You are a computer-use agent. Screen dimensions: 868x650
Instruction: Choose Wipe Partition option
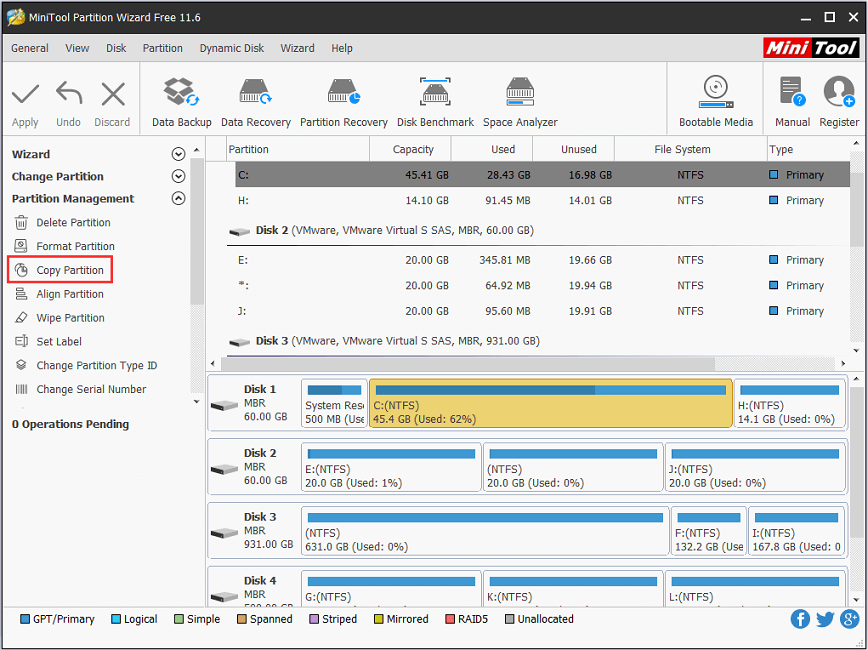(x=70, y=318)
